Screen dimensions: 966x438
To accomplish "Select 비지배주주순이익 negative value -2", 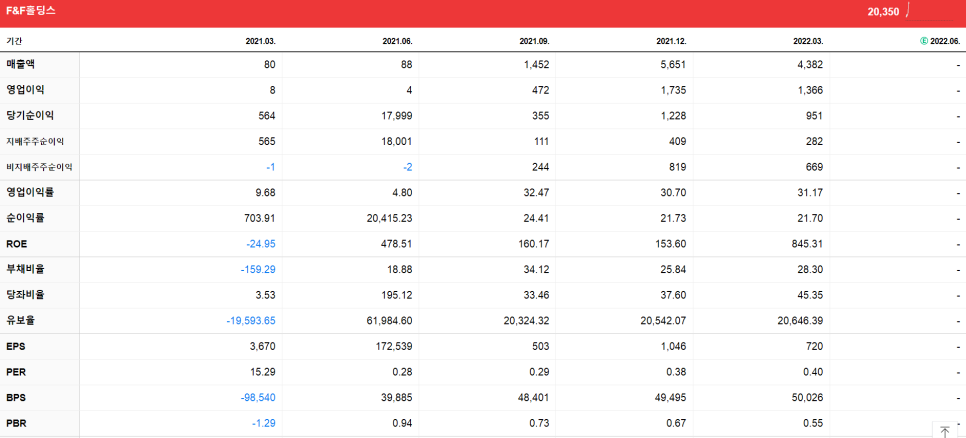I will (x=407, y=167).
